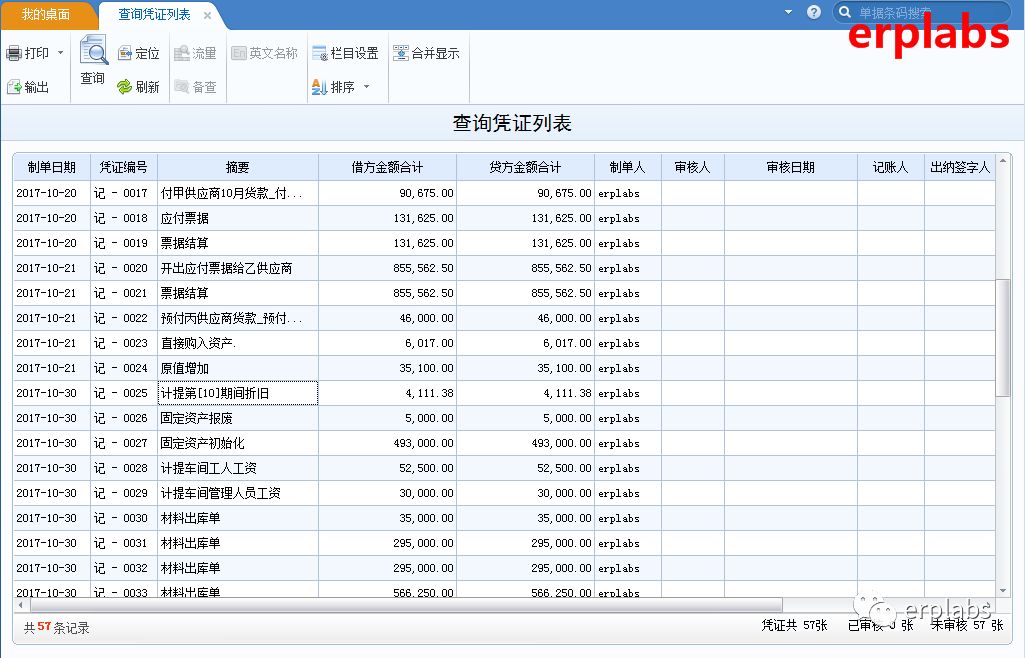The image size is (1025, 658).
Task: Click the 固定资产初始化 summary cell
Action: [x=237, y=443]
